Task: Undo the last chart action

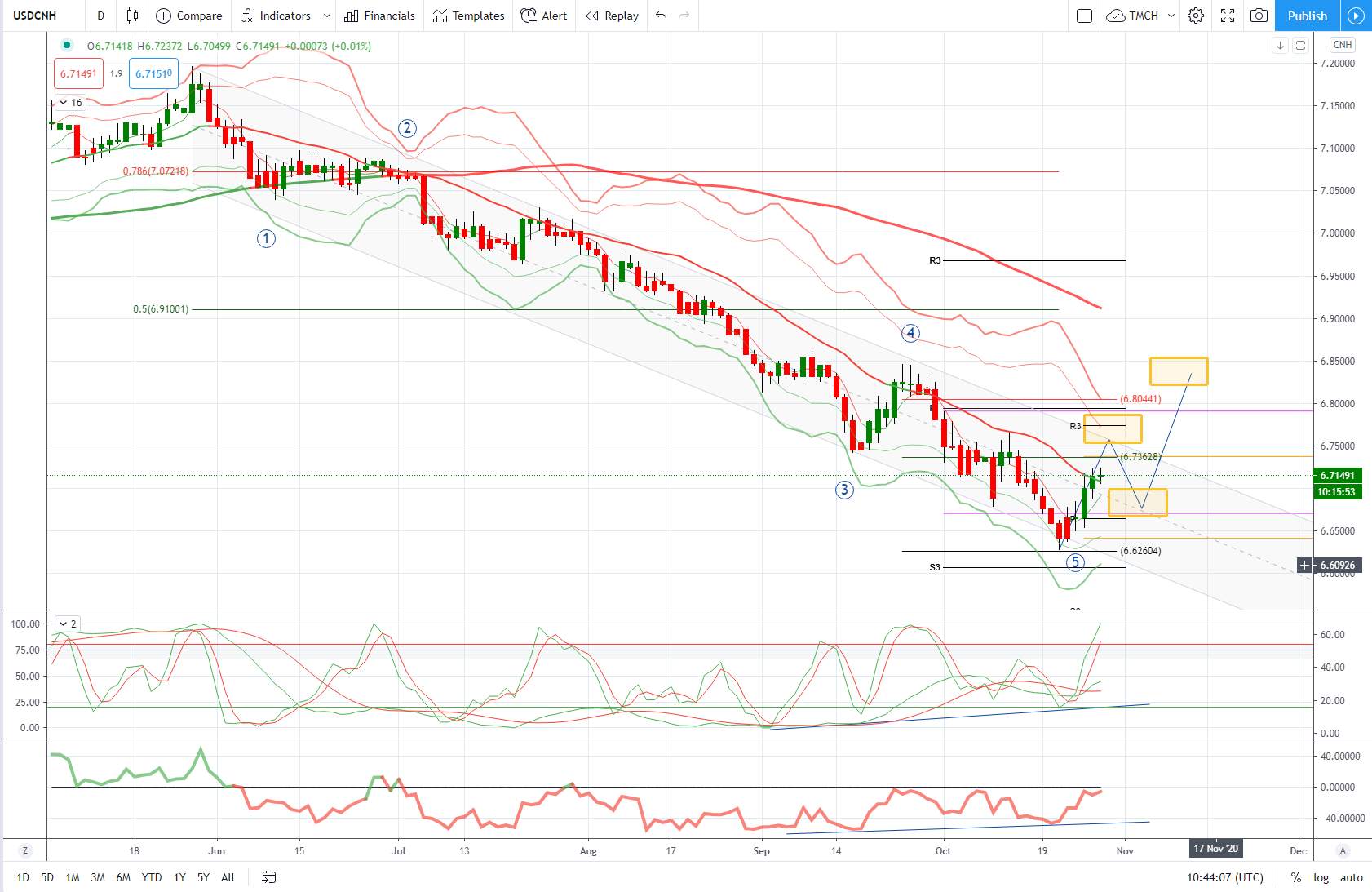Action: pyautogui.click(x=662, y=16)
